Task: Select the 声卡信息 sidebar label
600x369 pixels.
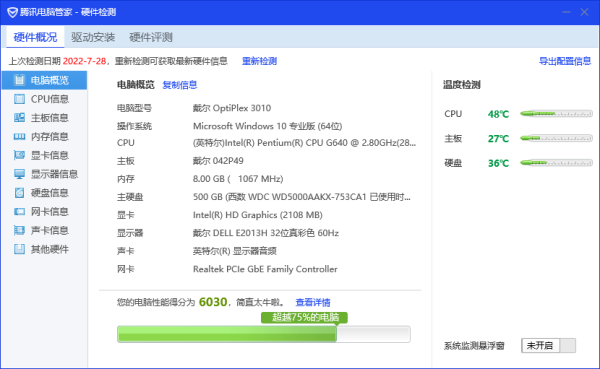Action: click(50, 230)
